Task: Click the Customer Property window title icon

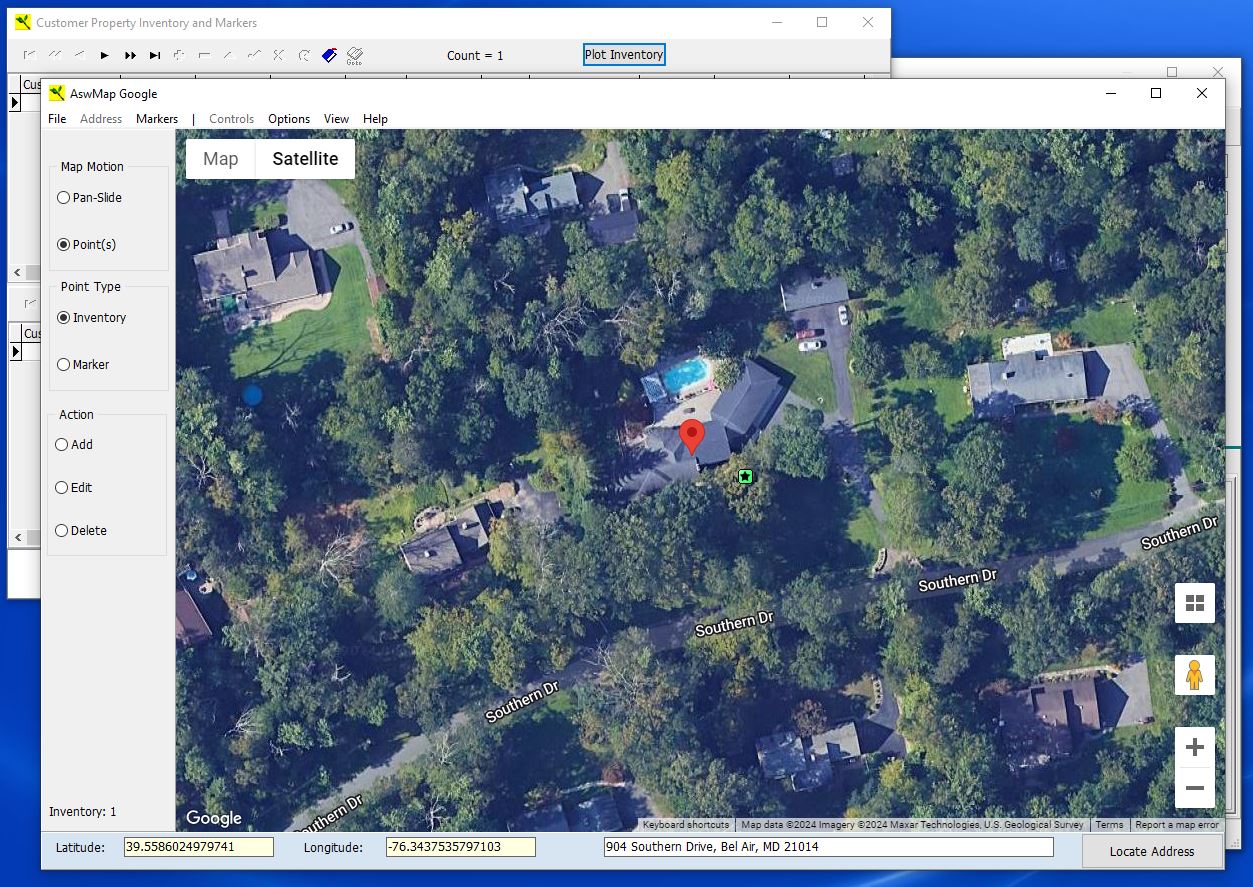Action: pos(23,22)
